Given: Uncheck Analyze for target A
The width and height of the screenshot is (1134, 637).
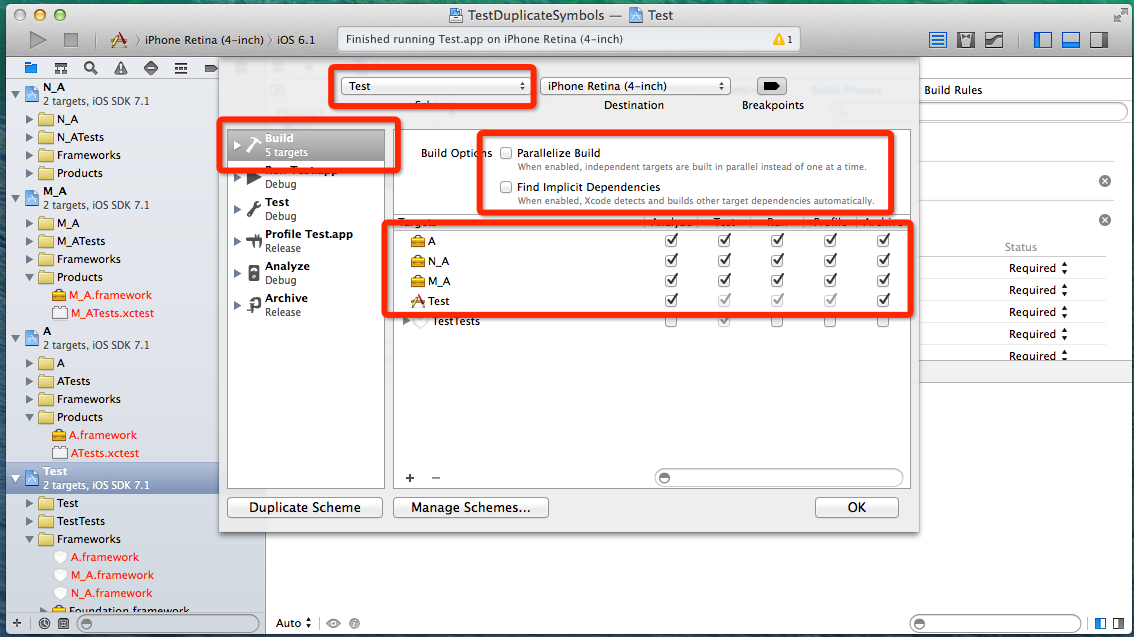Looking at the screenshot, I should tap(671, 240).
